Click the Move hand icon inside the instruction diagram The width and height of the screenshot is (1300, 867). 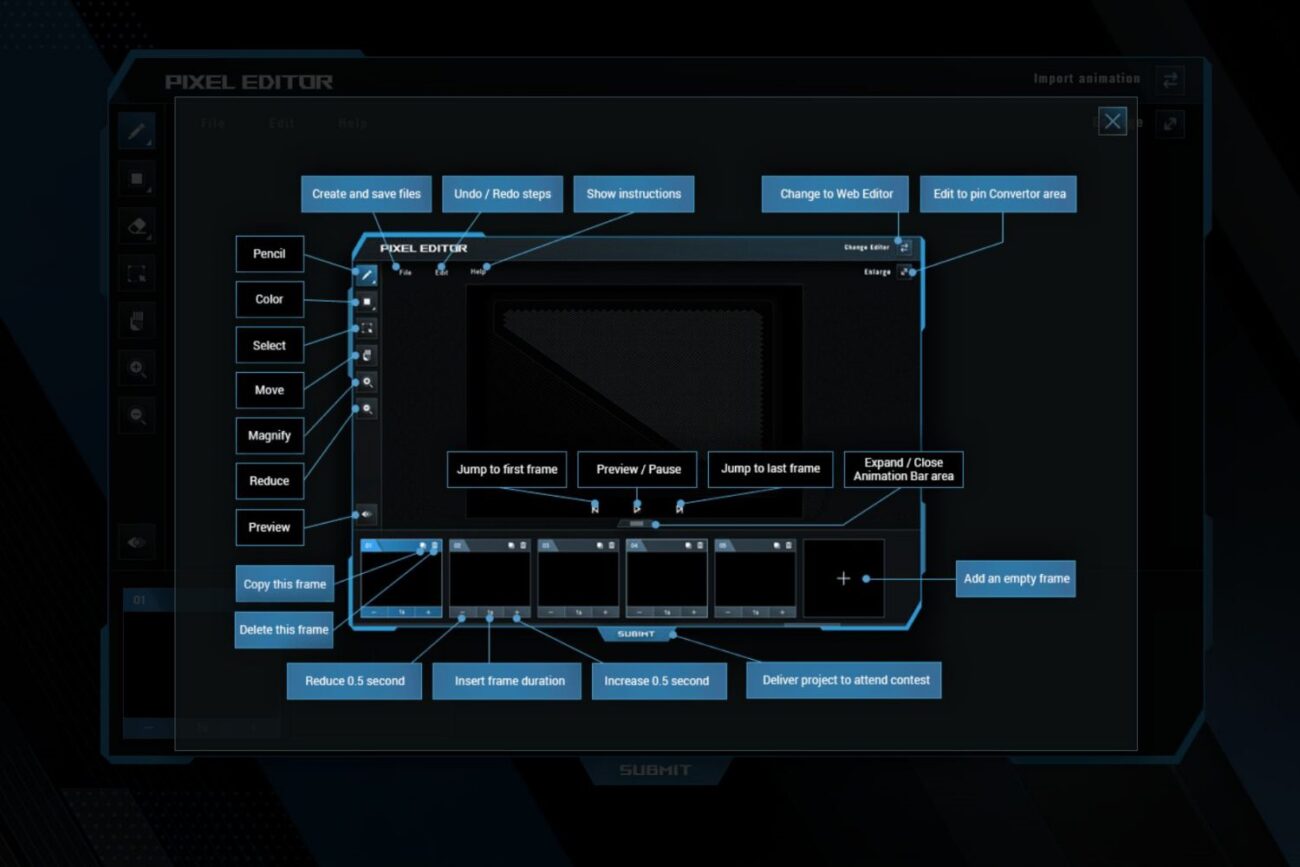(367, 355)
